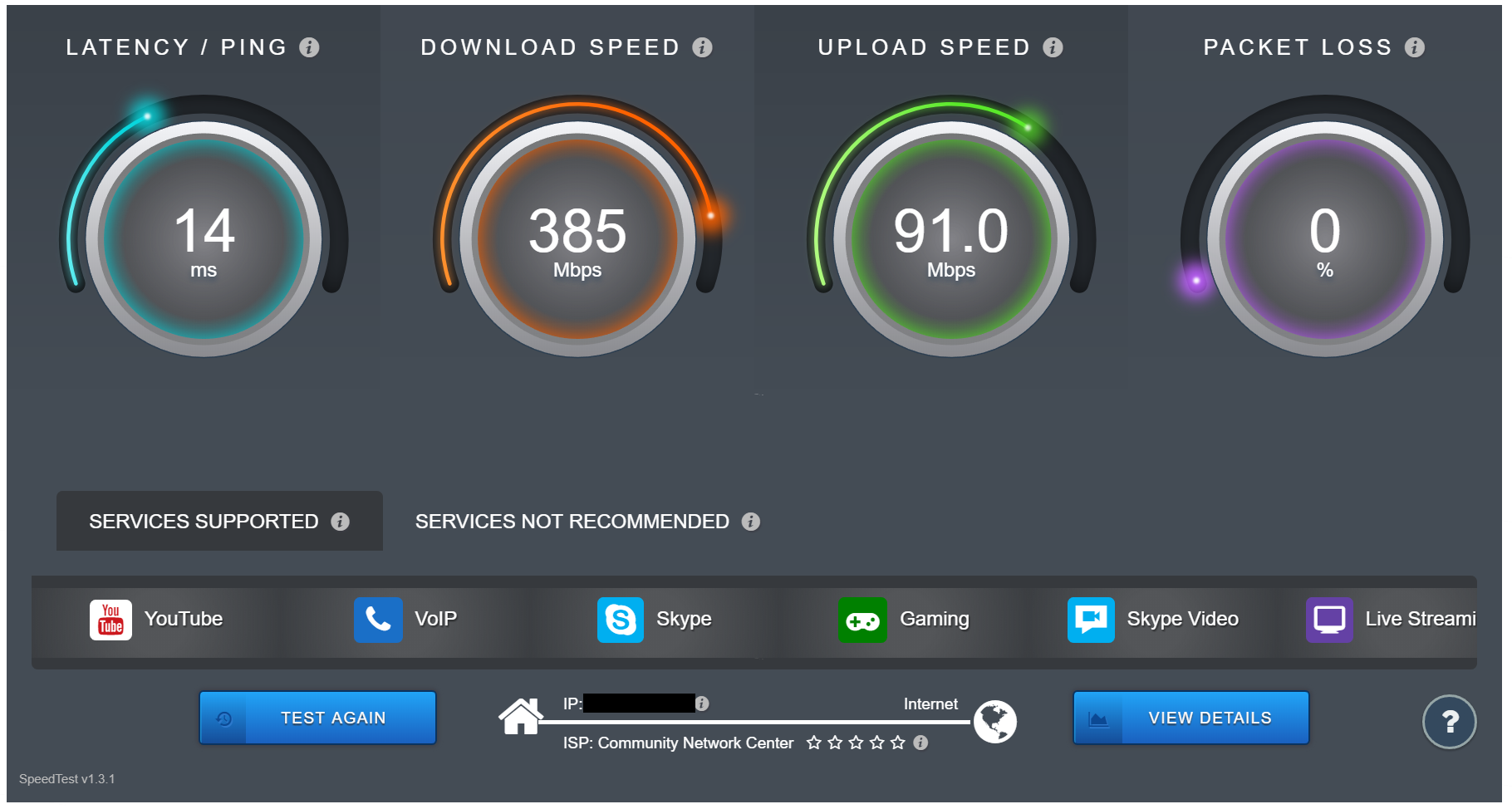Open Services Not Recommended tab

click(x=587, y=521)
